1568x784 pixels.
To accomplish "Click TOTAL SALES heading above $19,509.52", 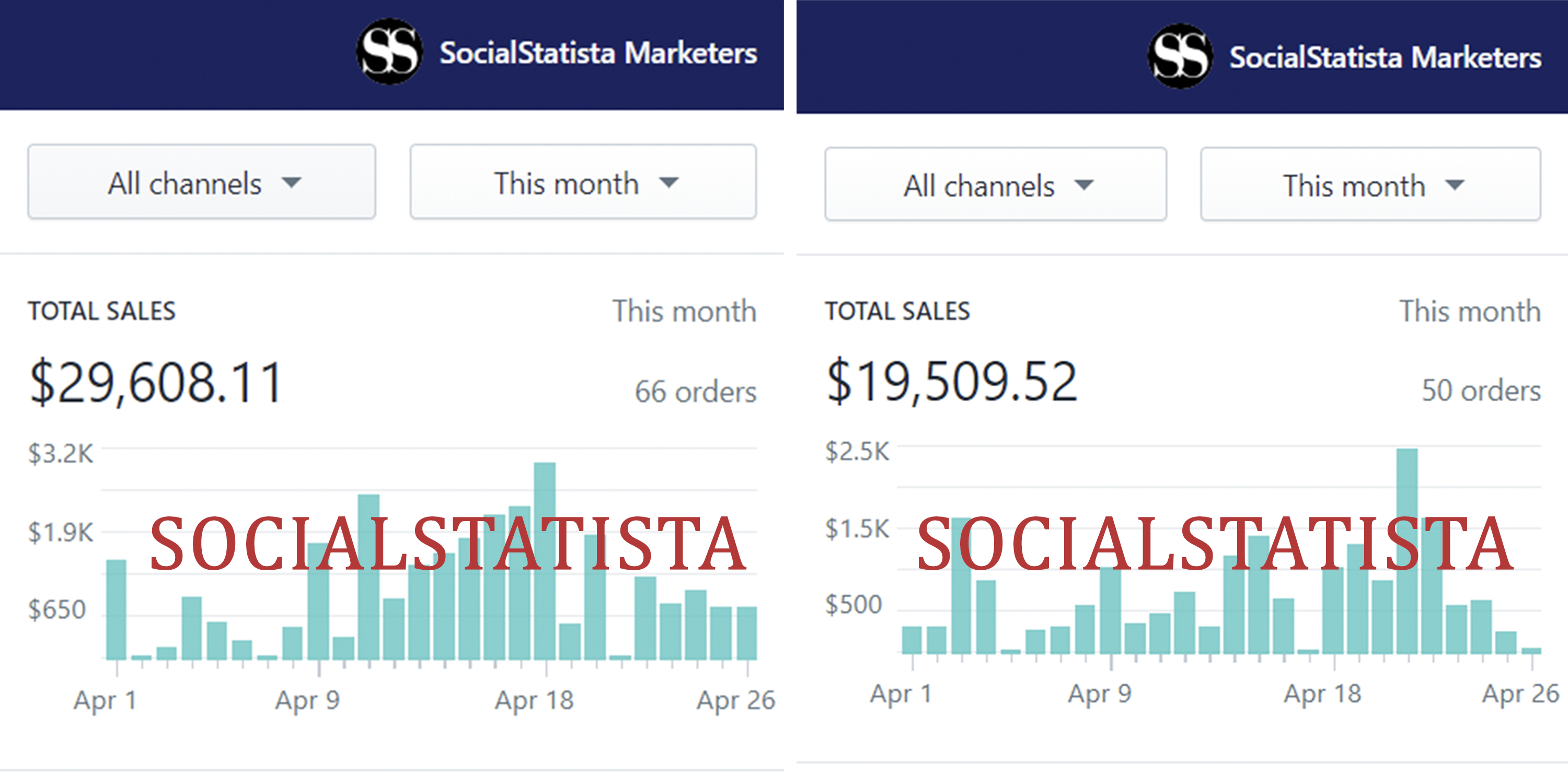I will coord(897,311).
